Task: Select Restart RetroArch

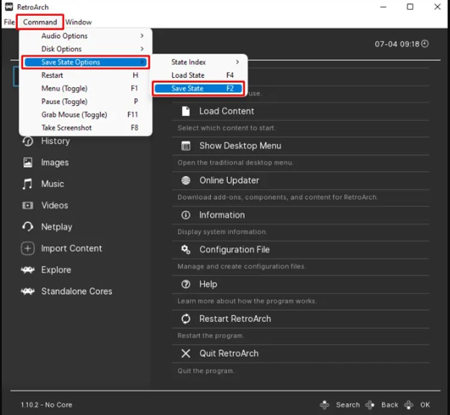Action: coord(235,319)
